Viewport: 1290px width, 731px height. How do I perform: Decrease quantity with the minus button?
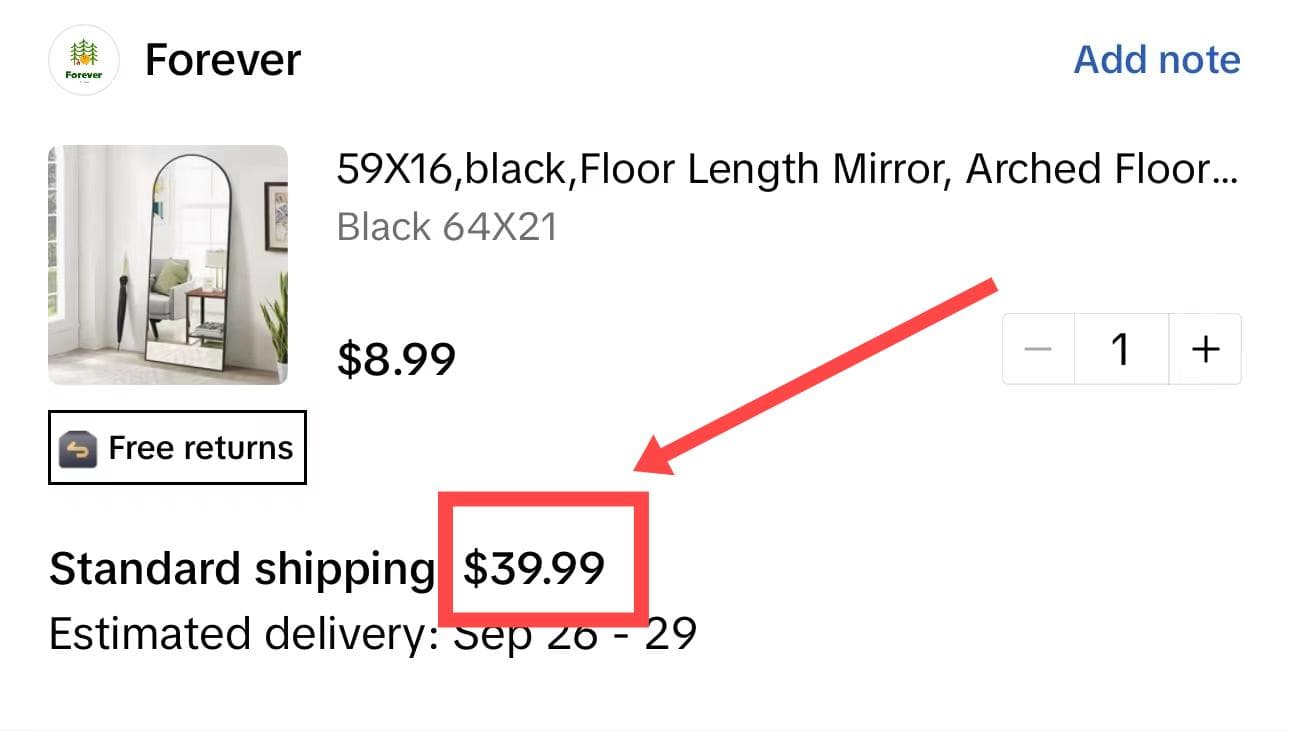[1039, 349]
